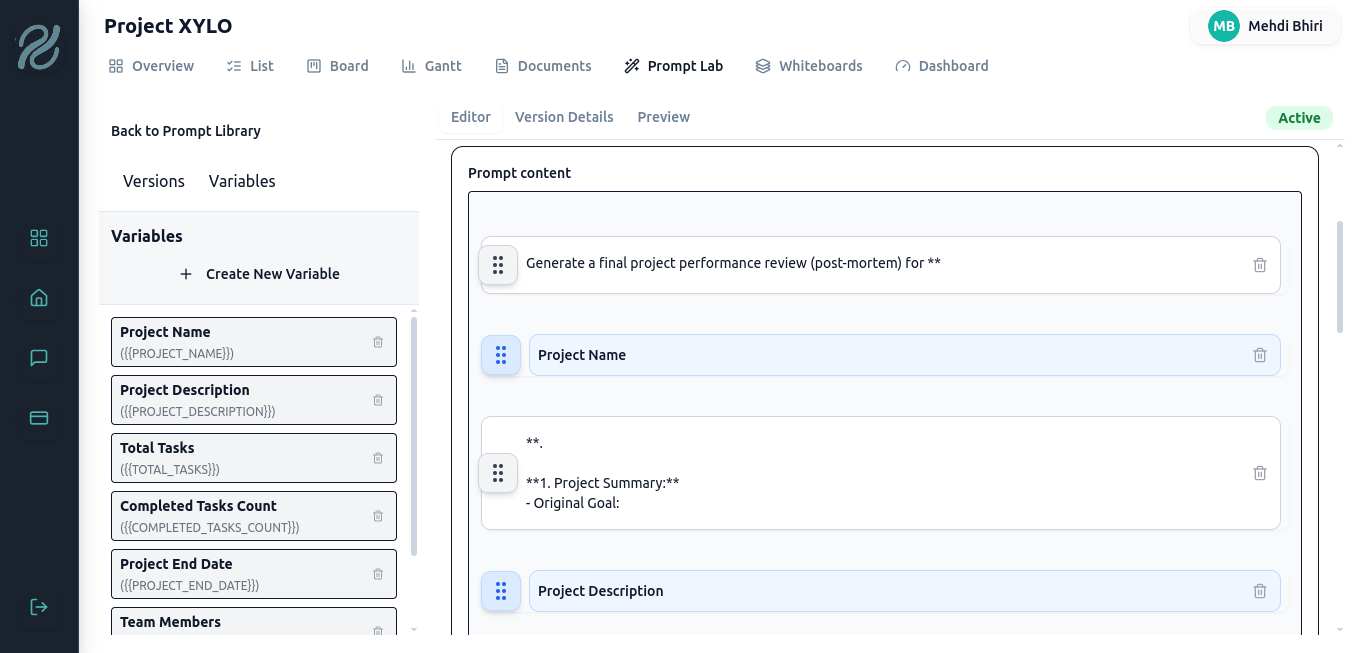Switch to the Version Details tab
The width and height of the screenshot is (1364, 653).
coord(564,117)
